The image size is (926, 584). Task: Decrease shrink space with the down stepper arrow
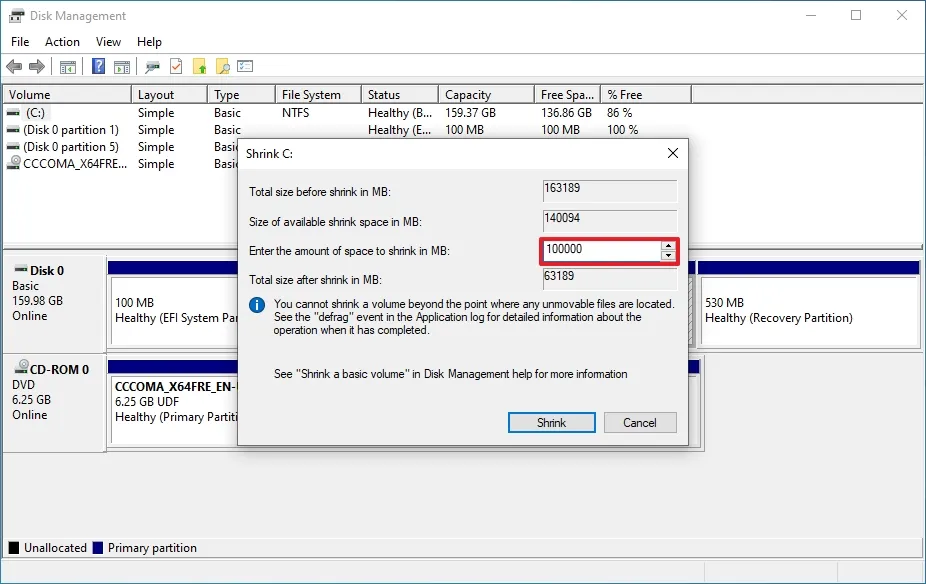click(668, 255)
